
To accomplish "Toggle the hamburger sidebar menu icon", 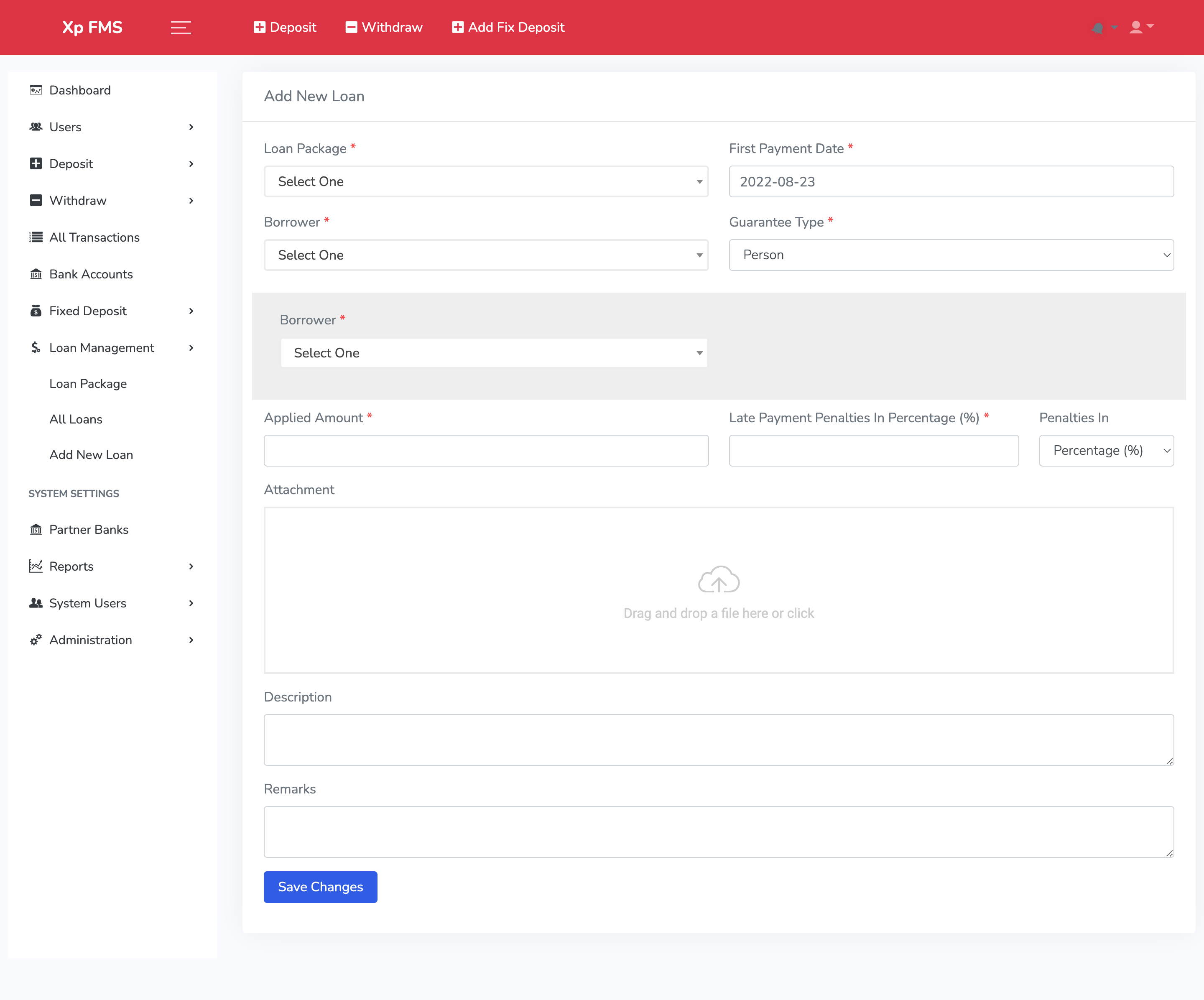I will [x=181, y=28].
